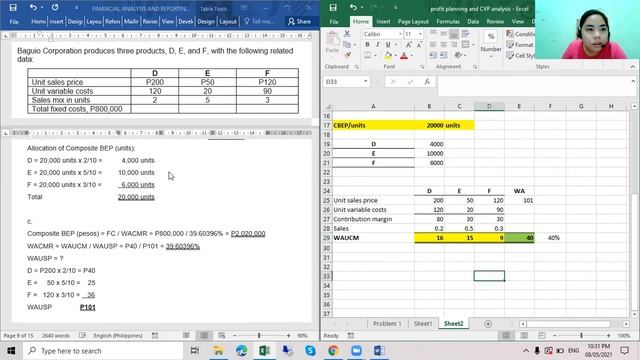Apply bold formatting in Excel
The image size is (640, 360).
pyautogui.click(x=367, y=44)
